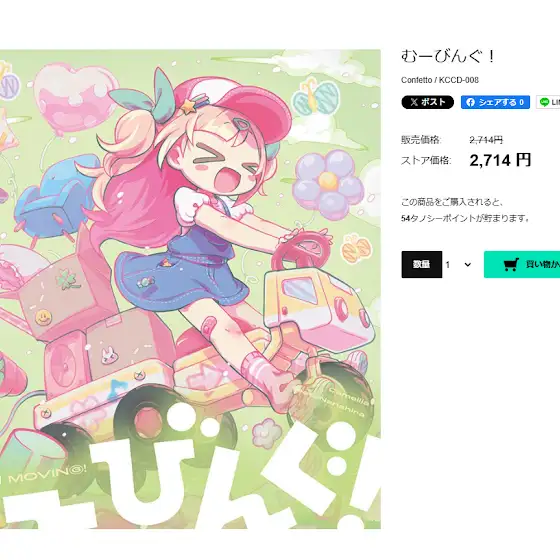Open the Confetto / KCCD-008 label link
The image size is (560, 560).
tap(440, 80)
